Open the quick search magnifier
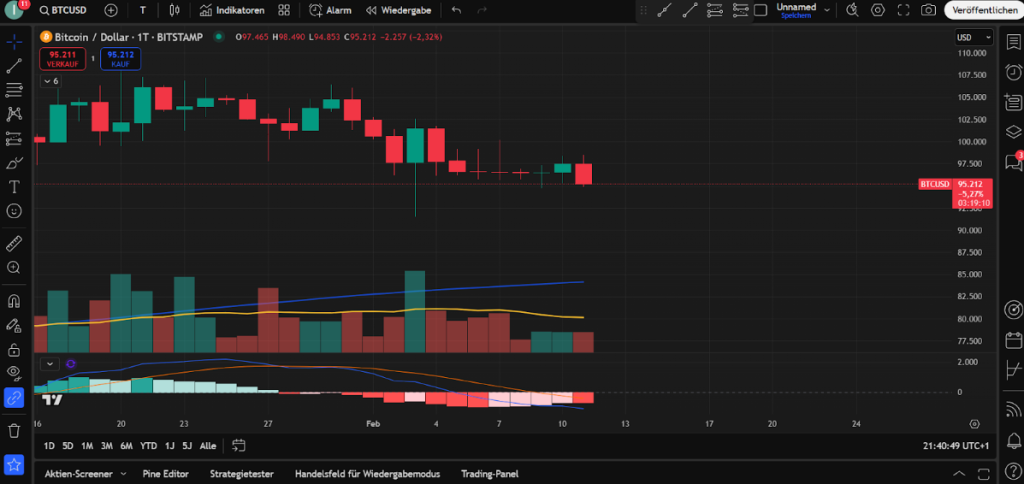This screenshot has height=484, width=1024. click(x=852, y=10)
